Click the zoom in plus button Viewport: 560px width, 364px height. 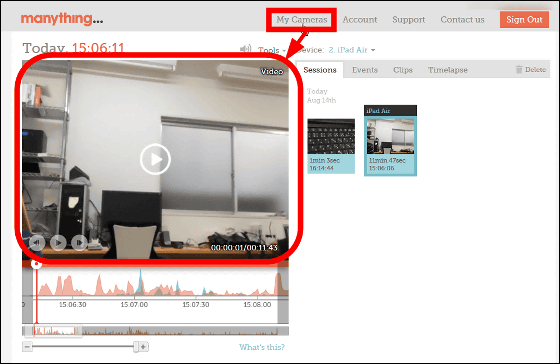click(x=143, y=346)
